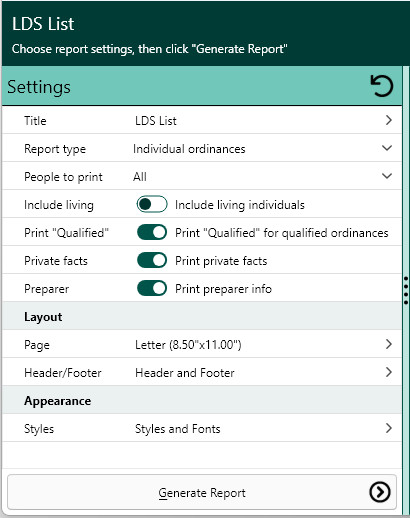Click the "Report type" row label
Viewport: 410px width, 518px height.
(x=55, y=149)
